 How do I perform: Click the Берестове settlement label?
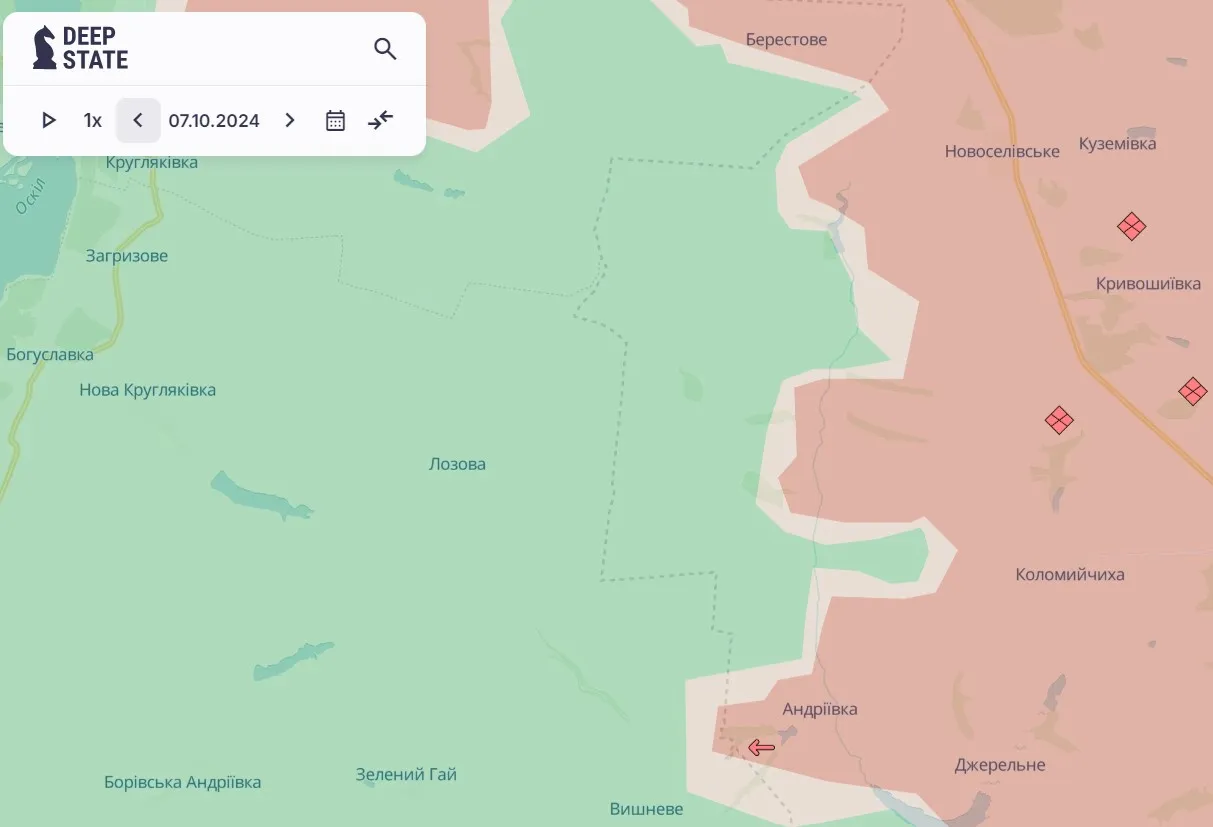click(786, 40)
